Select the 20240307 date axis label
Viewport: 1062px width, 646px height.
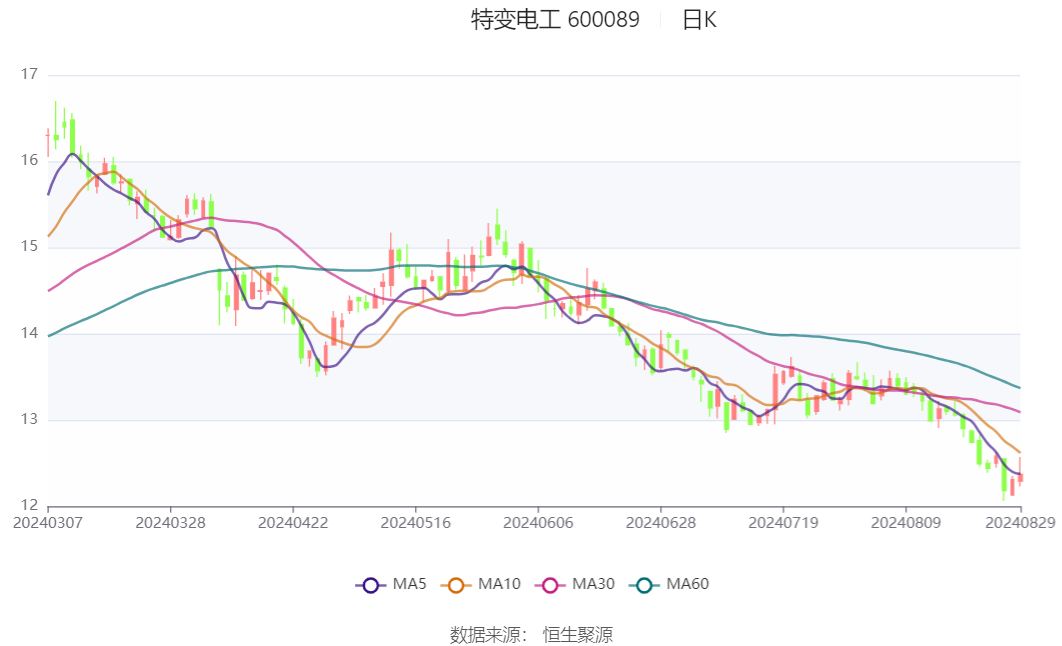pyautogui.click(x=47, y=523)
